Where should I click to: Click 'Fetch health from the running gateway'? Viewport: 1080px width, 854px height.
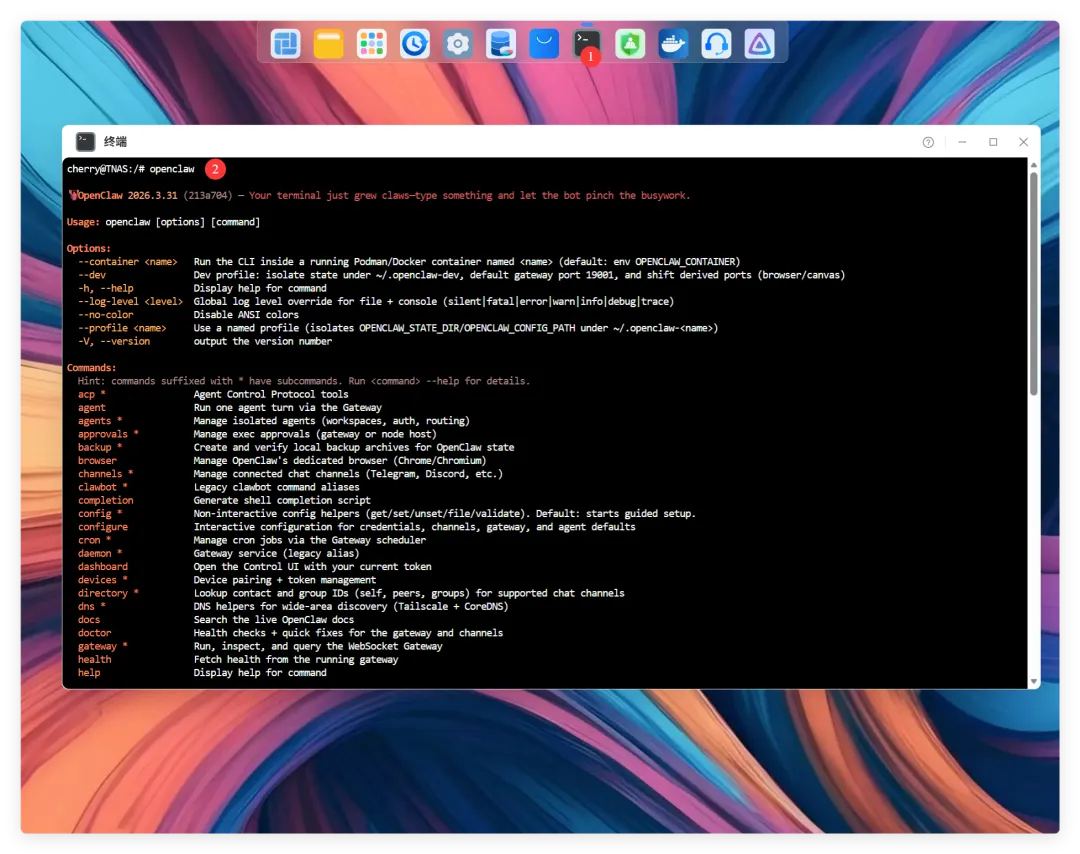tap(295, 659)
